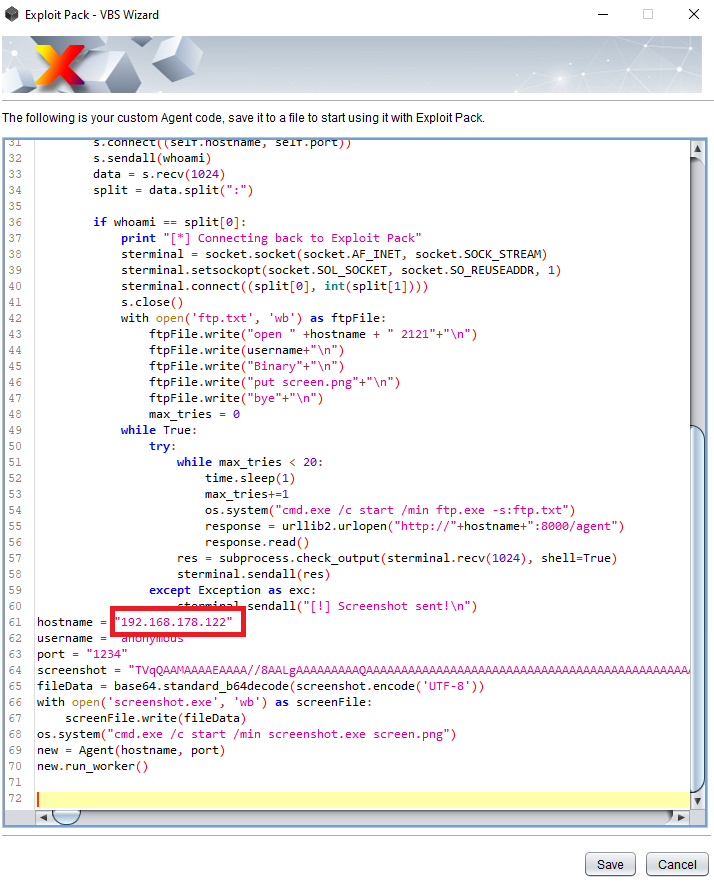Click the Save button
This screenshot has width=714, height=882.
coord(610,864)
